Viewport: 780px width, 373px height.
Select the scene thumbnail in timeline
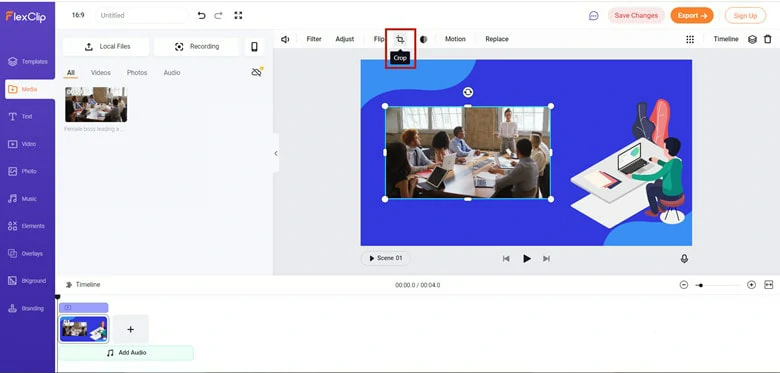coord(84,329)
